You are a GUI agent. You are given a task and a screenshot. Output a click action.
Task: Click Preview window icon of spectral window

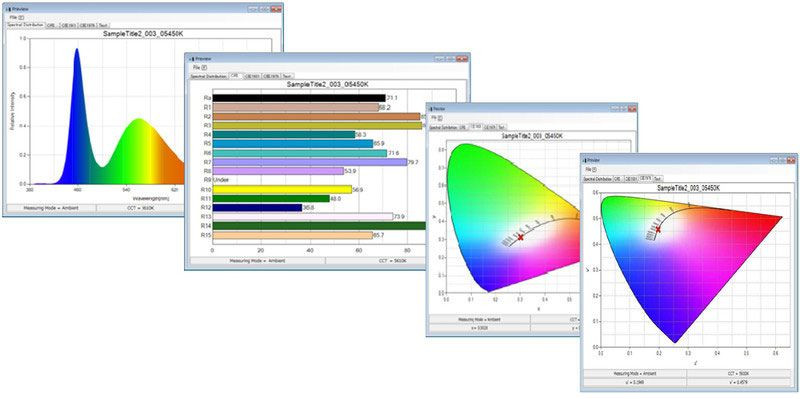(x=7, y=9)
